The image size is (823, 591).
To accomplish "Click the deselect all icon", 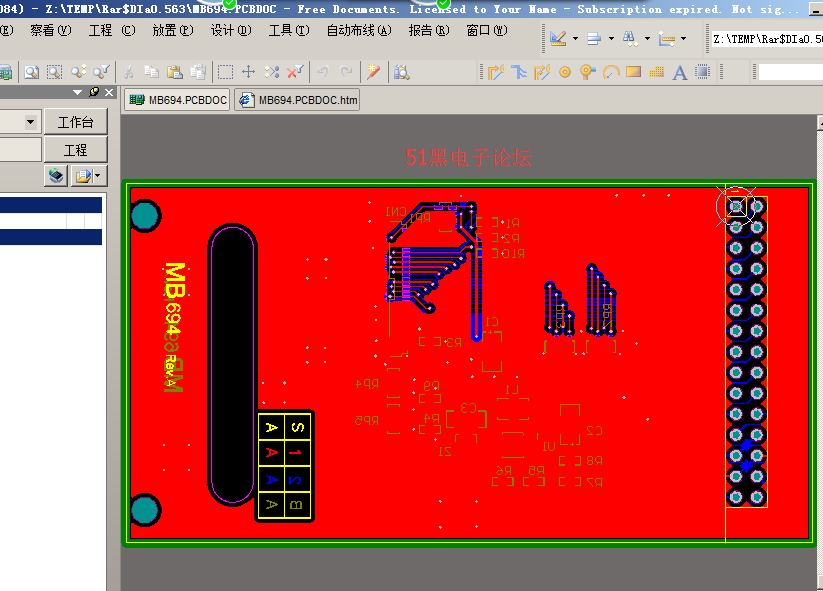I will coord(272,72).
